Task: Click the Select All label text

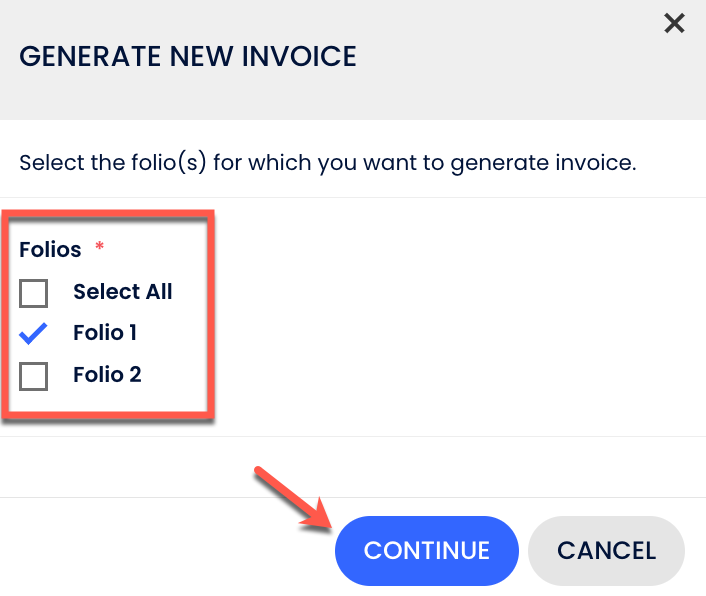Action: tap(122, 292)
